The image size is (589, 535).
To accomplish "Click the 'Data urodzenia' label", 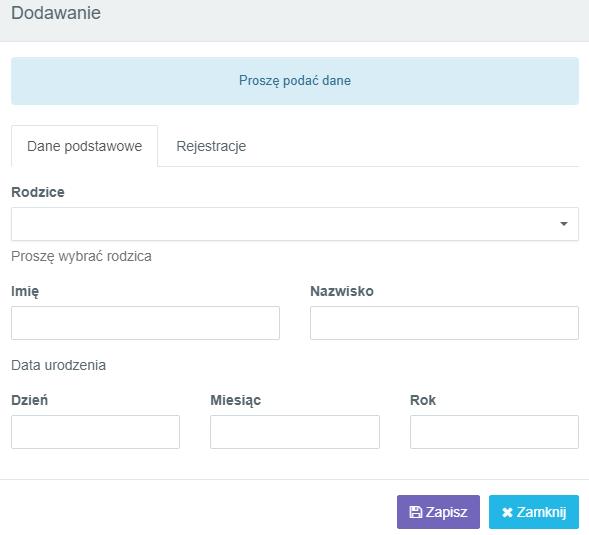I will (59, 365).
